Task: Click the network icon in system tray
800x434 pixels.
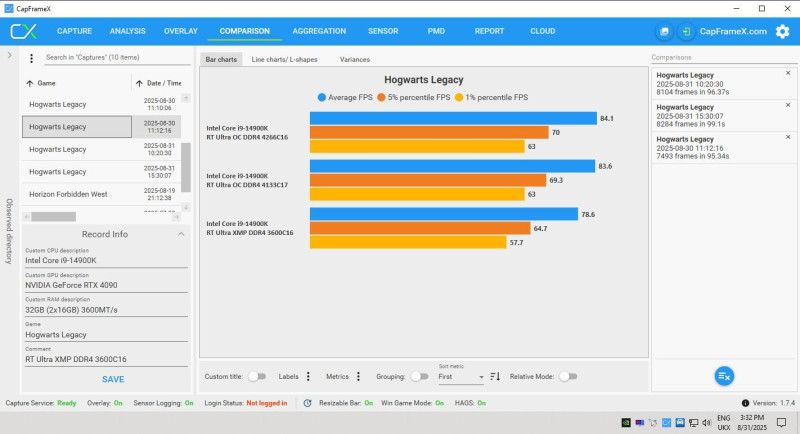Action: click(x=693, y=423)
